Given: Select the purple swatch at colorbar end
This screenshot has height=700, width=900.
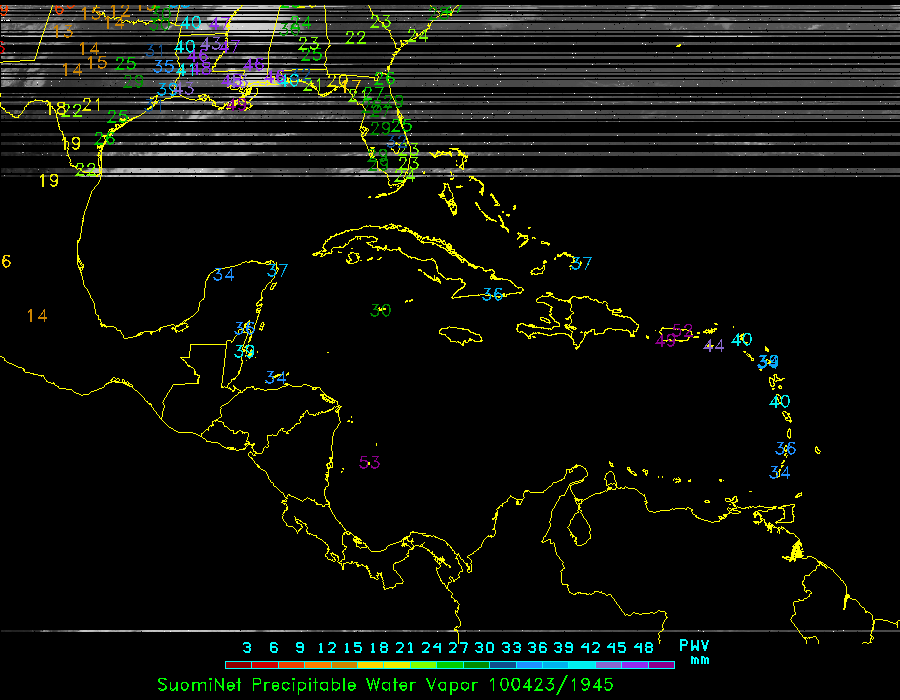Looking at the screenshot, I should [x=661, y=664].
